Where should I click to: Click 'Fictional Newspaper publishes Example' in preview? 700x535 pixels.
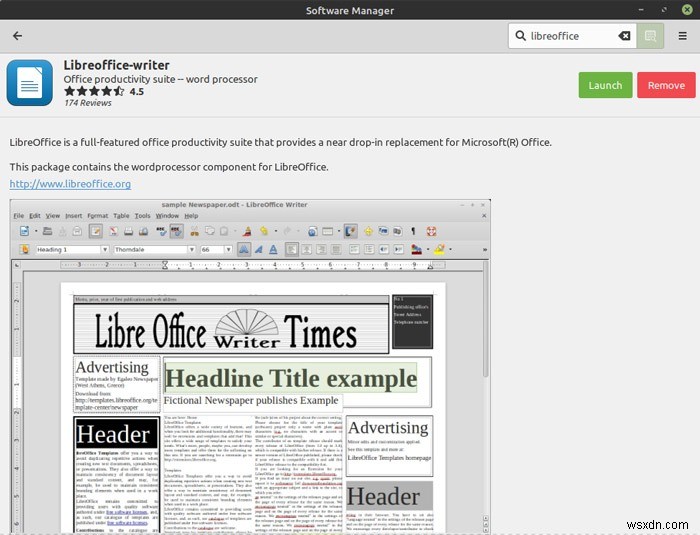[251, 401]
